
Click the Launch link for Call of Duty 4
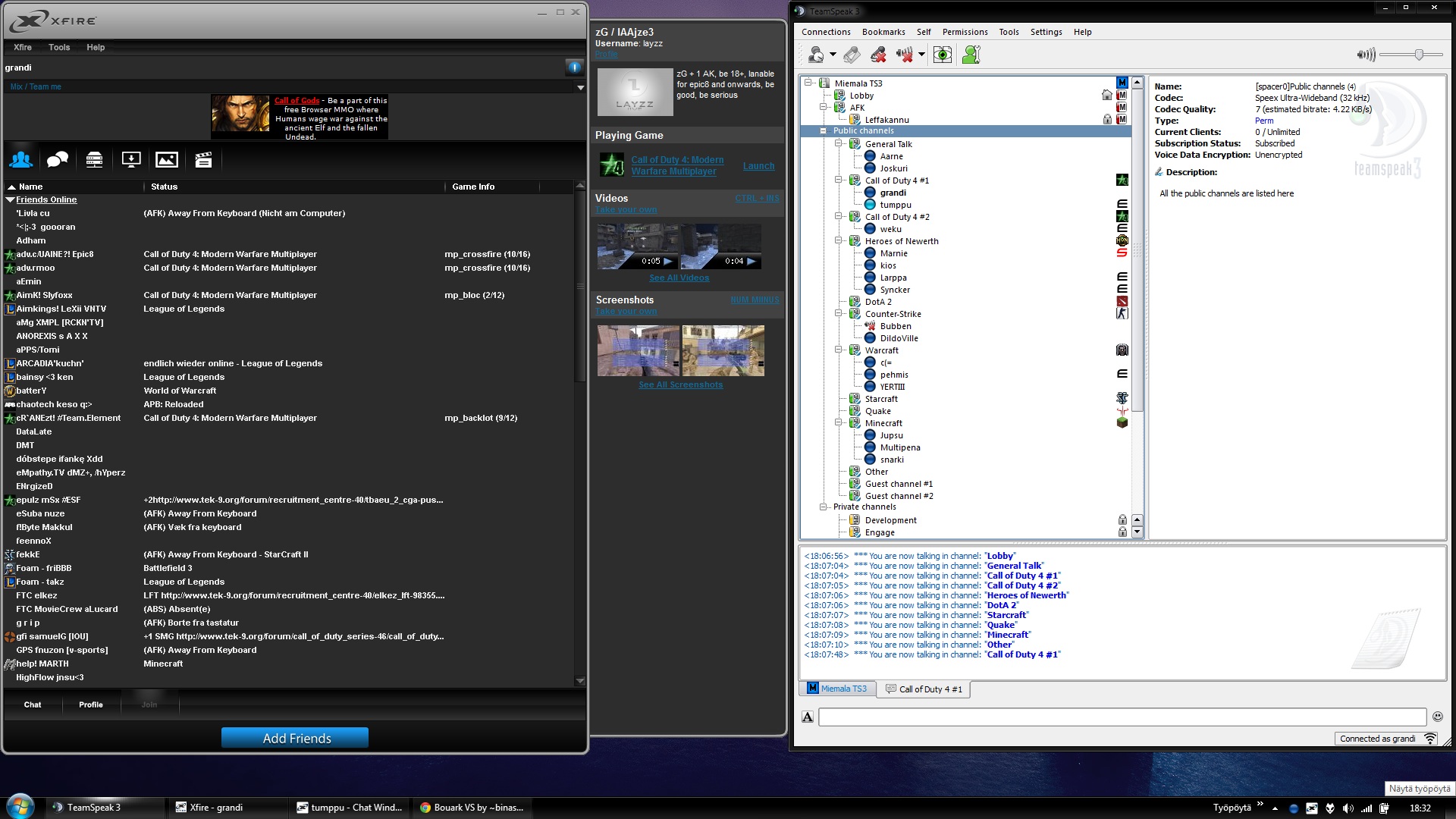pyautogui.click(x=758, y=166)
